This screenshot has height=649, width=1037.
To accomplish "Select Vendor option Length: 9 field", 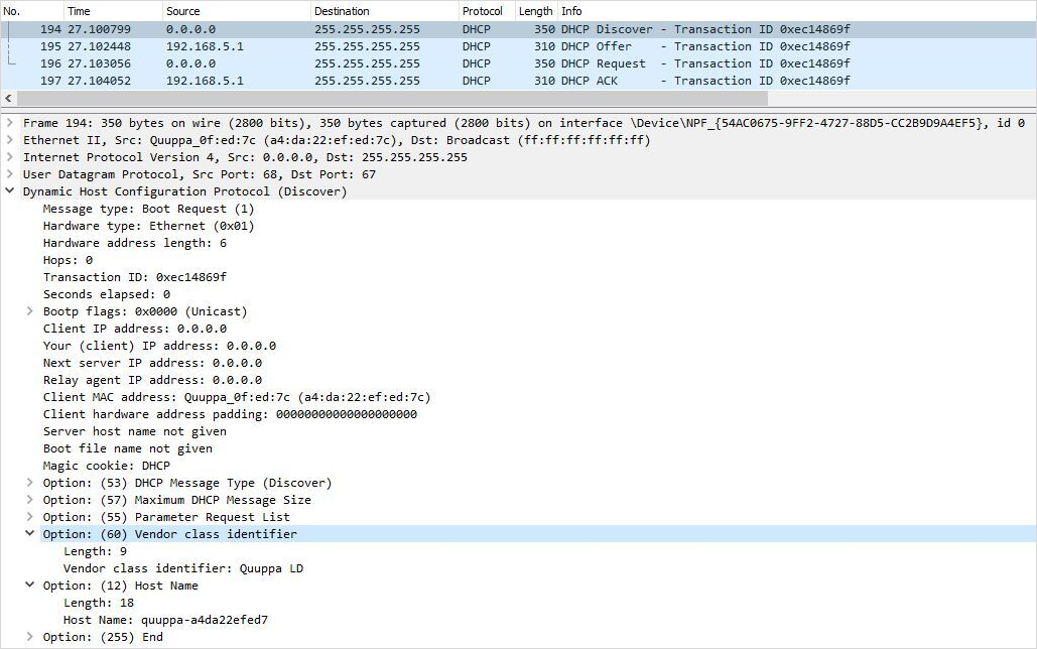I will 95,551.
